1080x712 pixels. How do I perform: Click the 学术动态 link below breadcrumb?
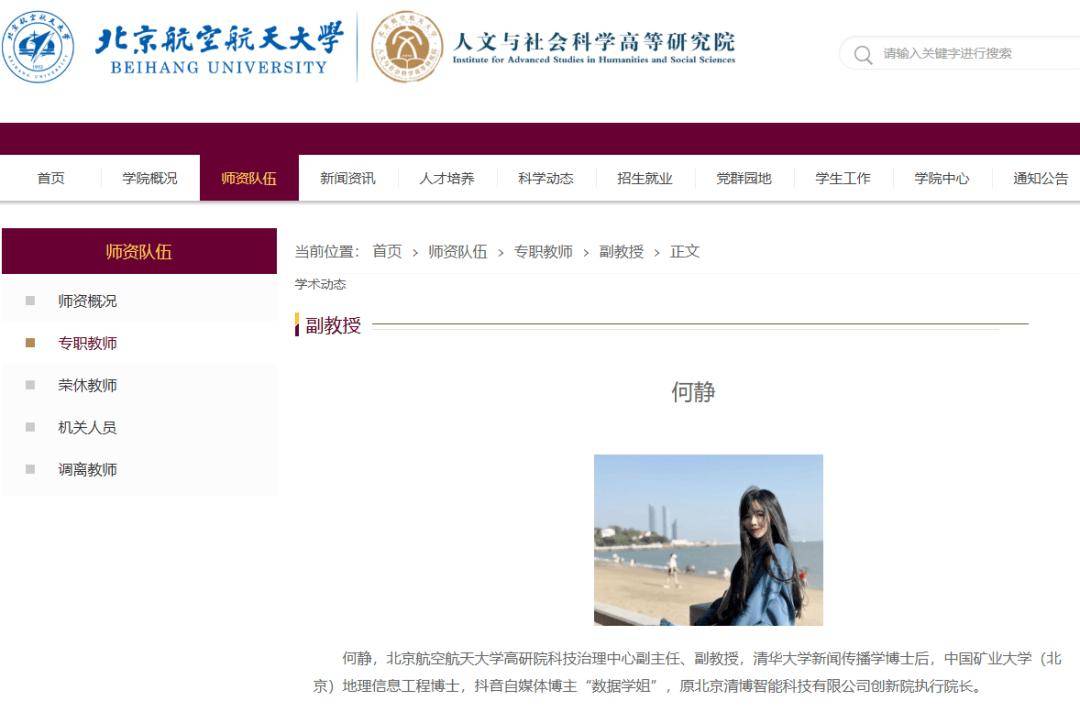pos(320,284)
